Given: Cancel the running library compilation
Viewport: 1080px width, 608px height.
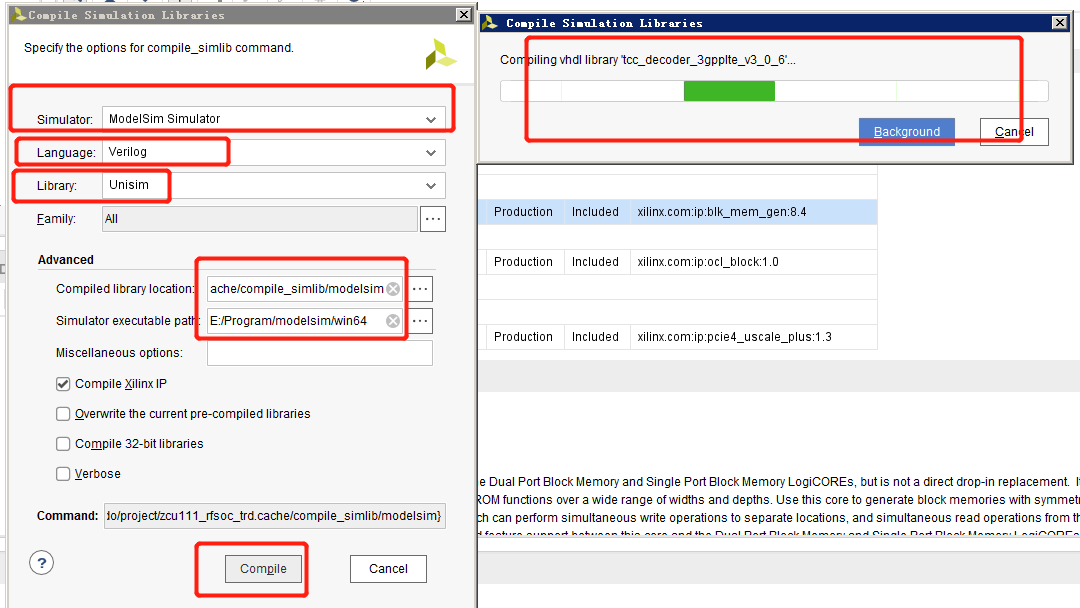Looking at the screenshot, I should (x=1013, y=131).
